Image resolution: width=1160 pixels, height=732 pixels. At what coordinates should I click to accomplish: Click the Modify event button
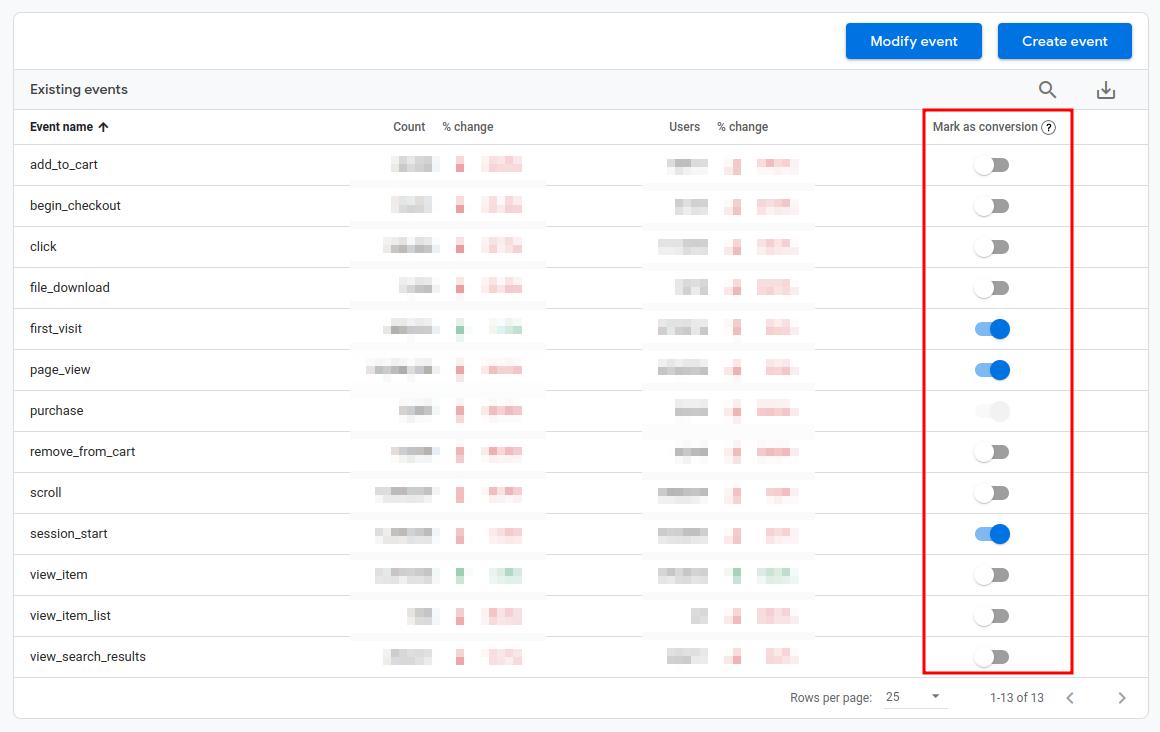(913, 41)
